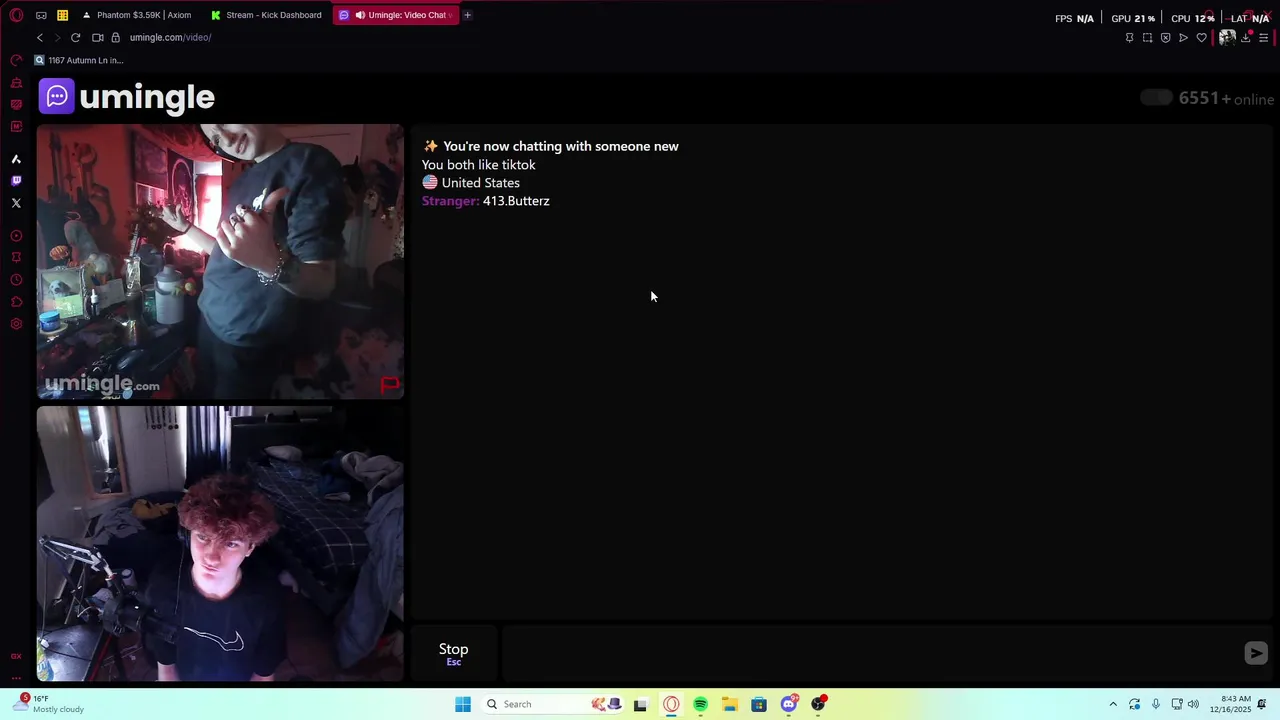The image size is (1280, 720).
Task: Switch to the Phantom Axiom tab
Action: point(137,15)
